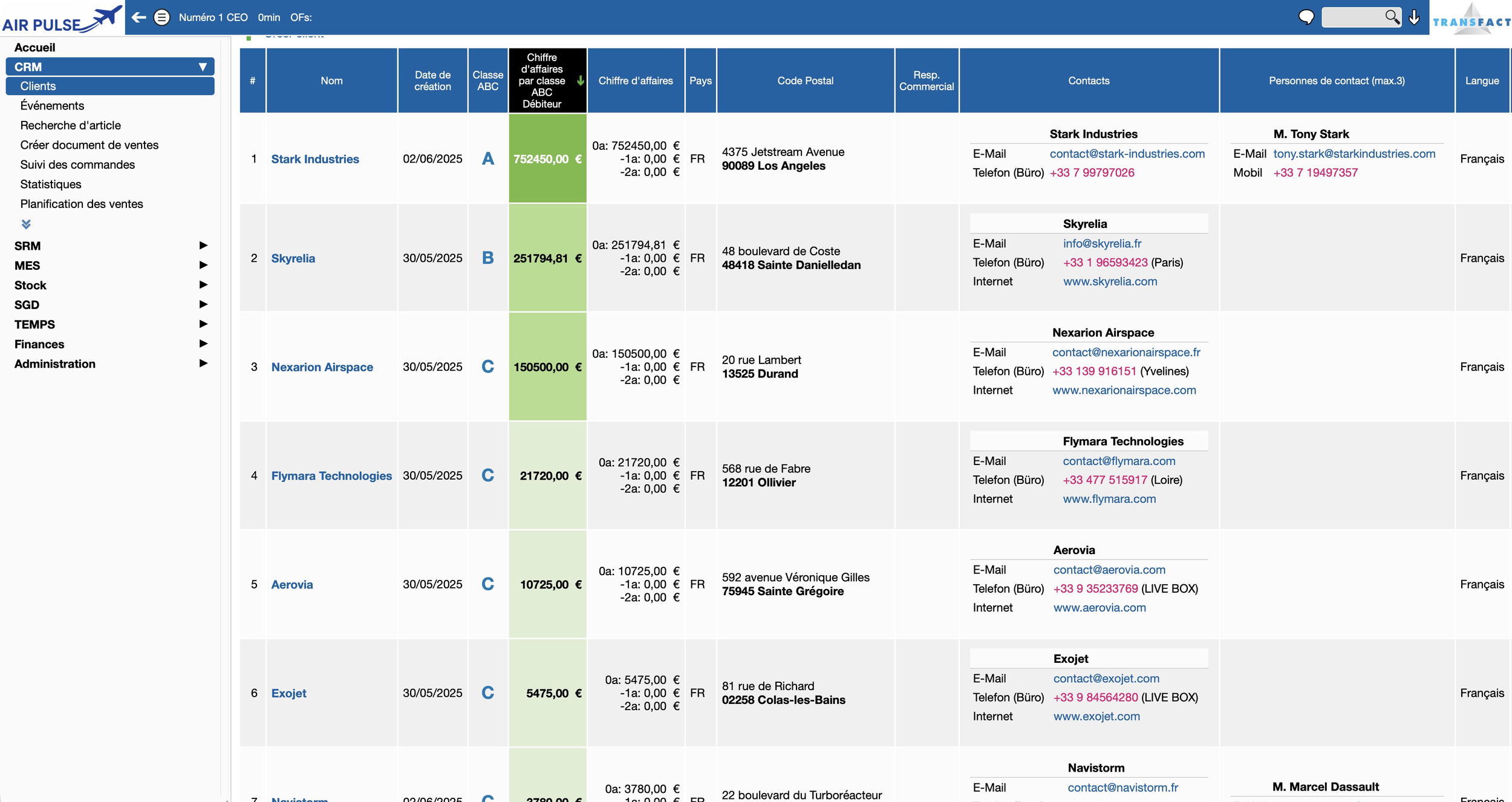Click email link contact@stark-industries.com
This screenshot has height=802, width=1512.
pos(1127,153)
